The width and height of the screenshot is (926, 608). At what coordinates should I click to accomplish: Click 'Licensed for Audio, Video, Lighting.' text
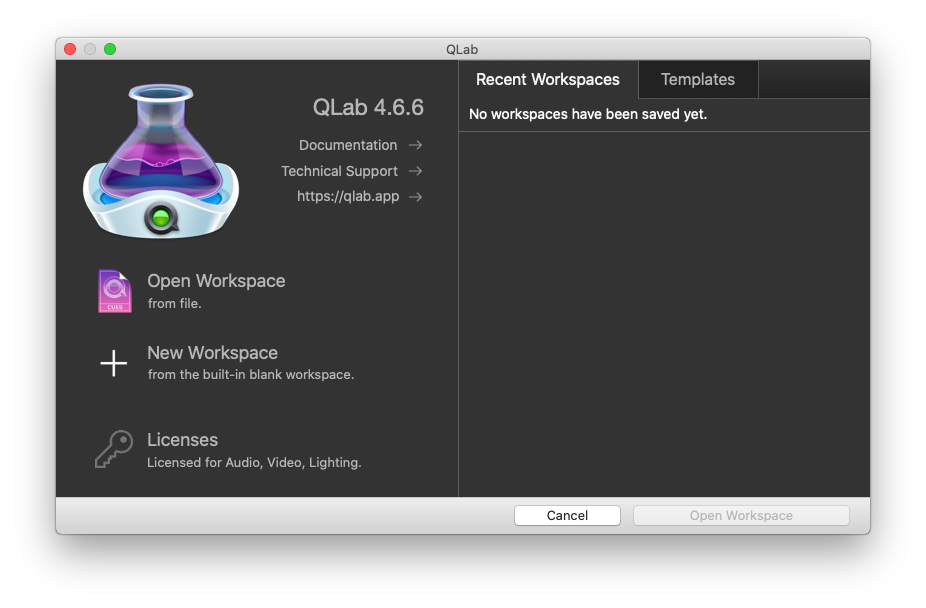pos(254,463)
